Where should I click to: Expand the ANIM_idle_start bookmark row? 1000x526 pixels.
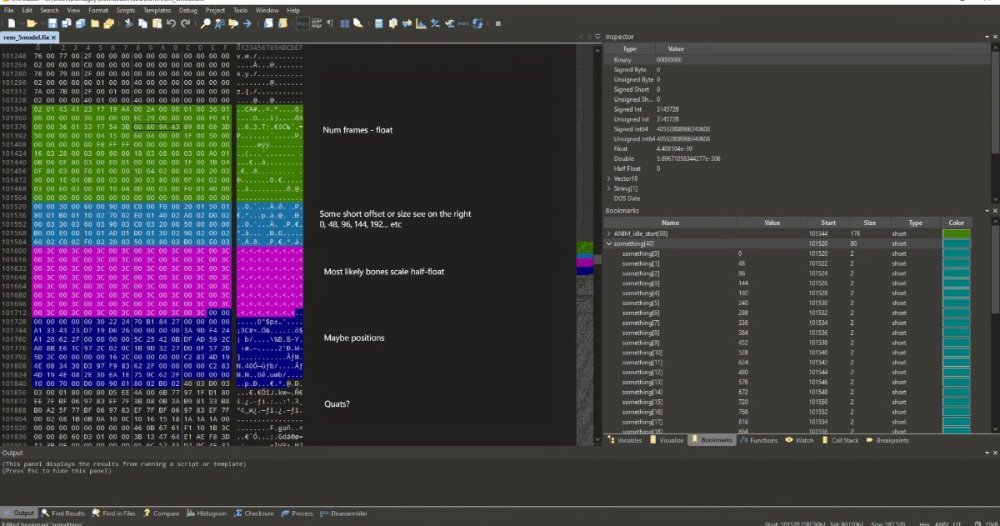tap(609, 233)
